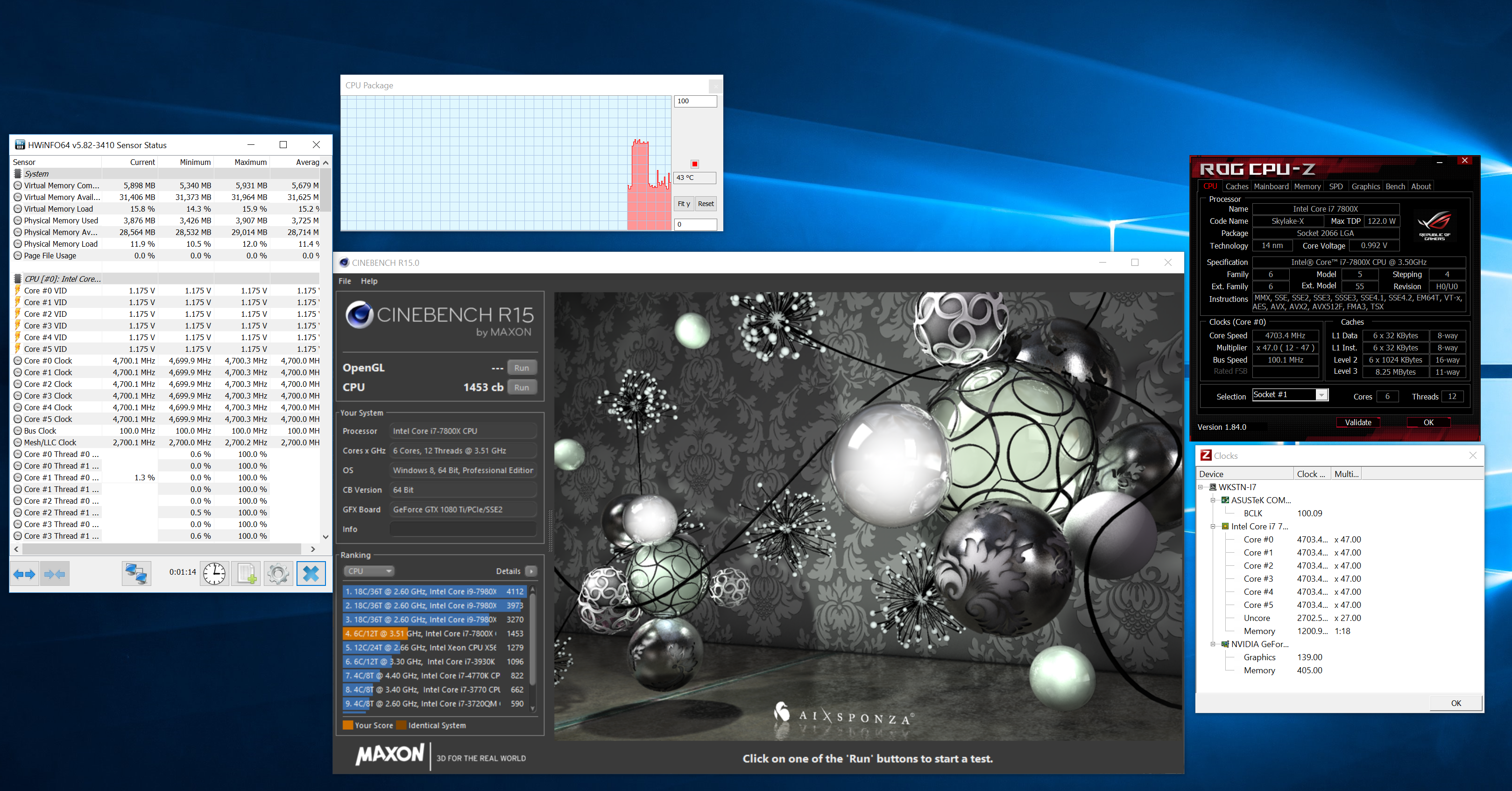Switch to Mainboard tab in CPU-Z
The height and width of the screenshot is (791, 1512).
[1272, 186]
